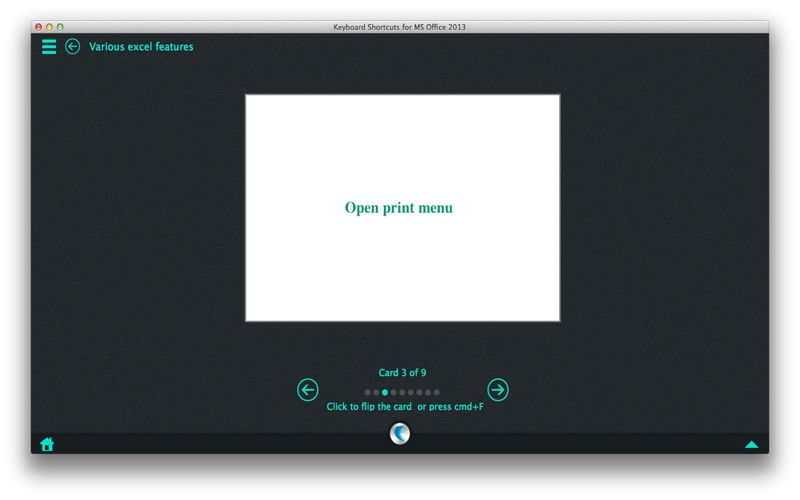Show the previous card with the left arrow

(x=308, y=390)
